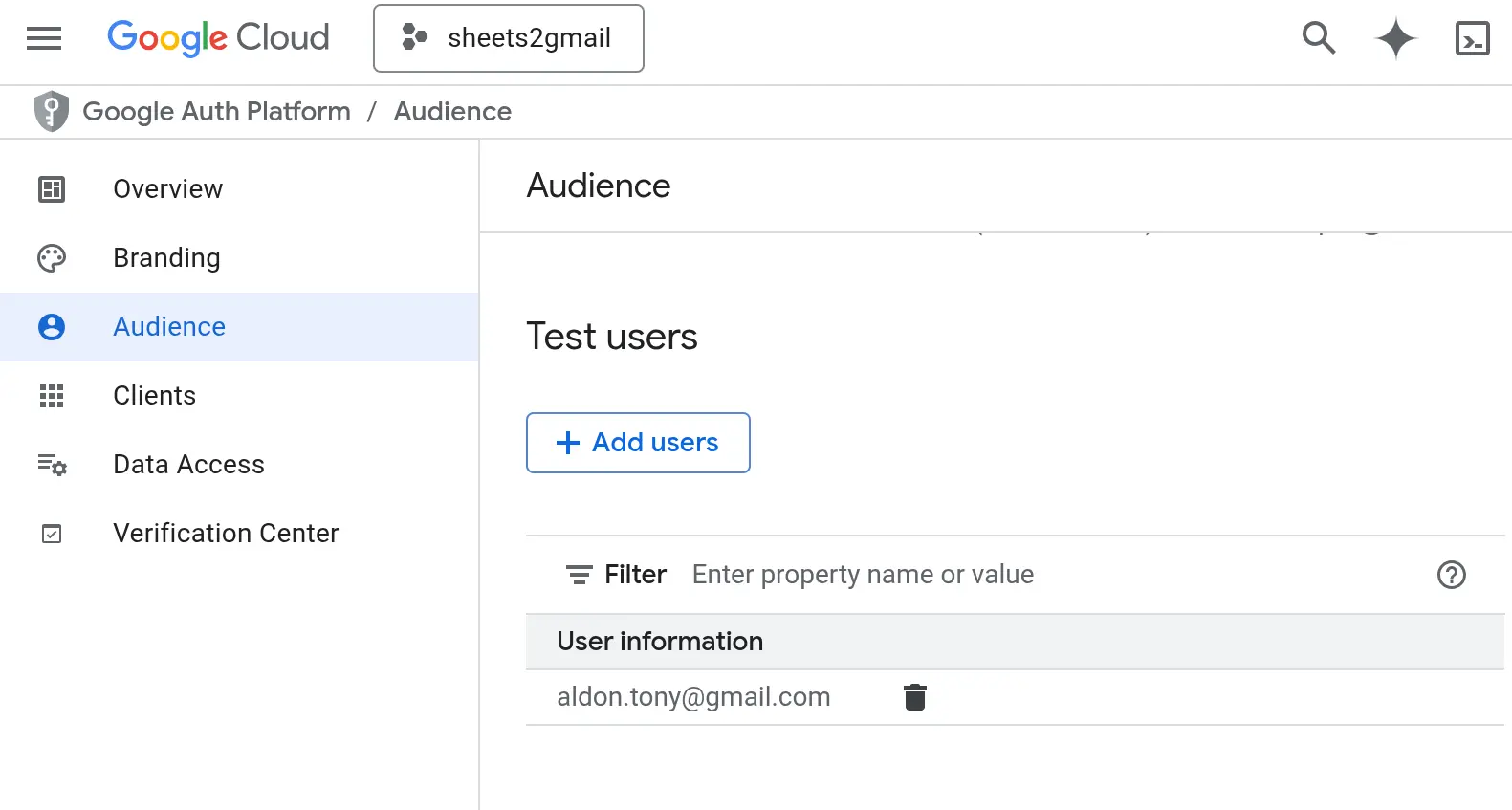
Task: Click Google Auth Platform breadcrumb link
Action: tap(217, 112)
